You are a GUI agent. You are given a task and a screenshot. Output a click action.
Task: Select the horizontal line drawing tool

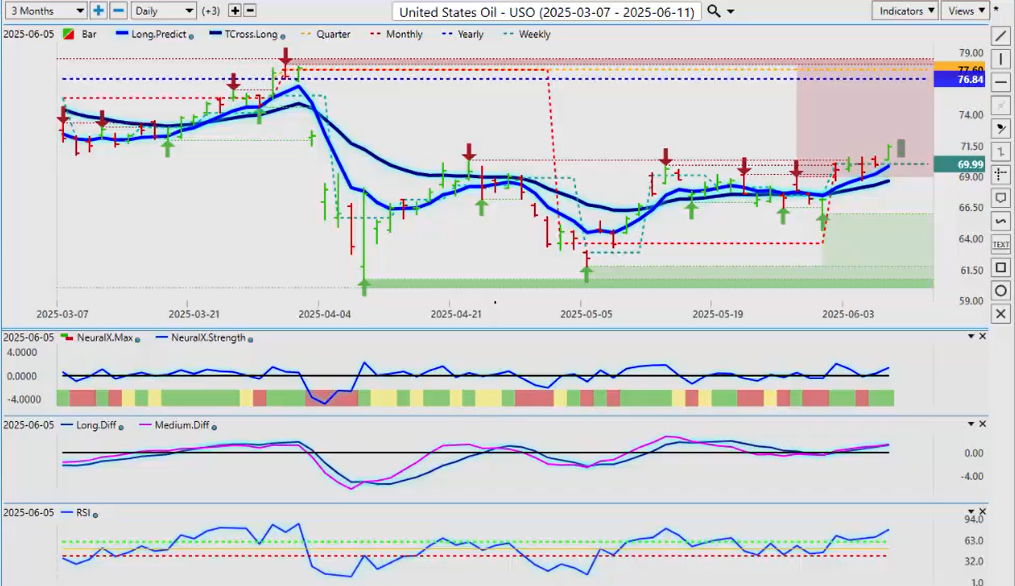click(1000, 82)
